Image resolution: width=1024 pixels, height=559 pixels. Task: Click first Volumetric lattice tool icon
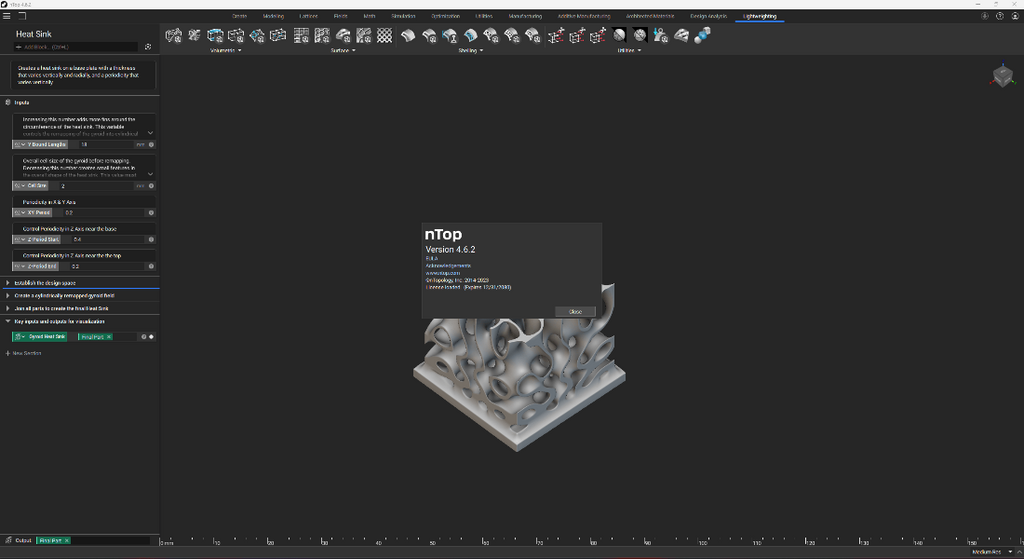173,35
